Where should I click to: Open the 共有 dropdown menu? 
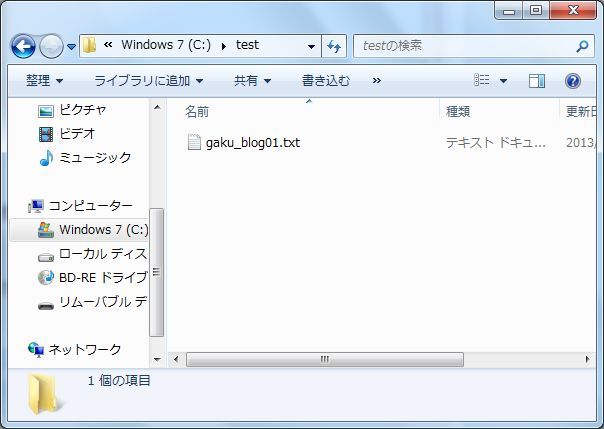click(x=252, y=81)
